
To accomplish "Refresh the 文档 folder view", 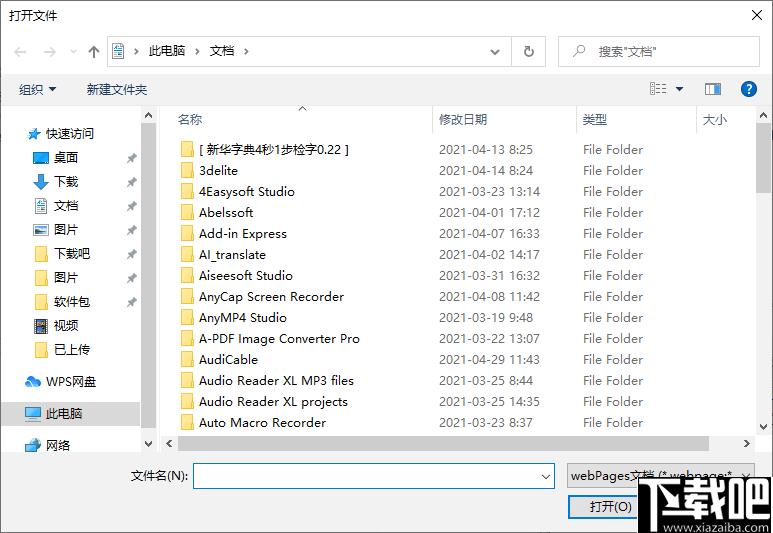I will tap(528, 51).
